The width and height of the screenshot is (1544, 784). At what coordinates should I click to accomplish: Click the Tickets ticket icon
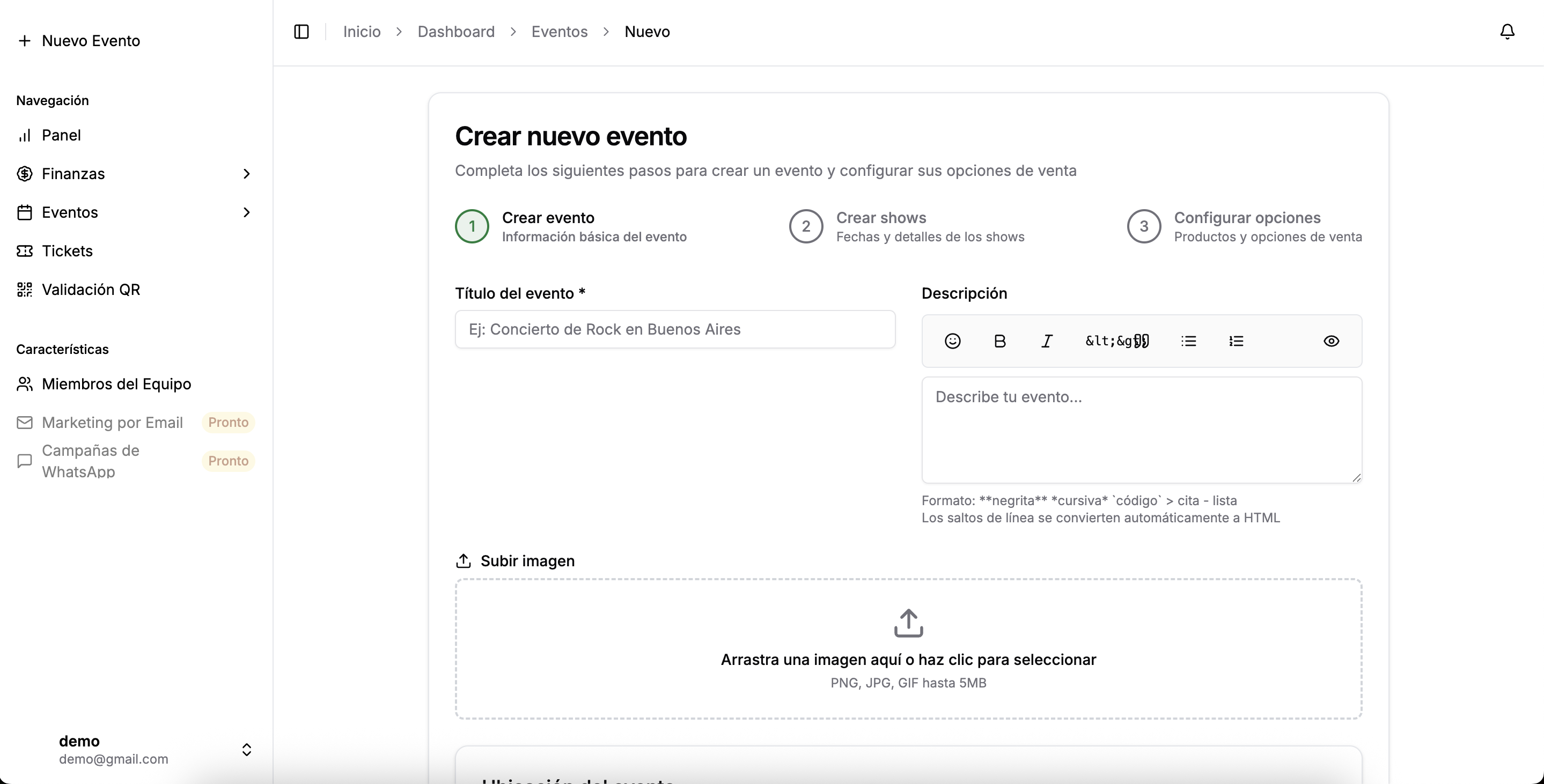pyautogui.click(x=25, y=251)
